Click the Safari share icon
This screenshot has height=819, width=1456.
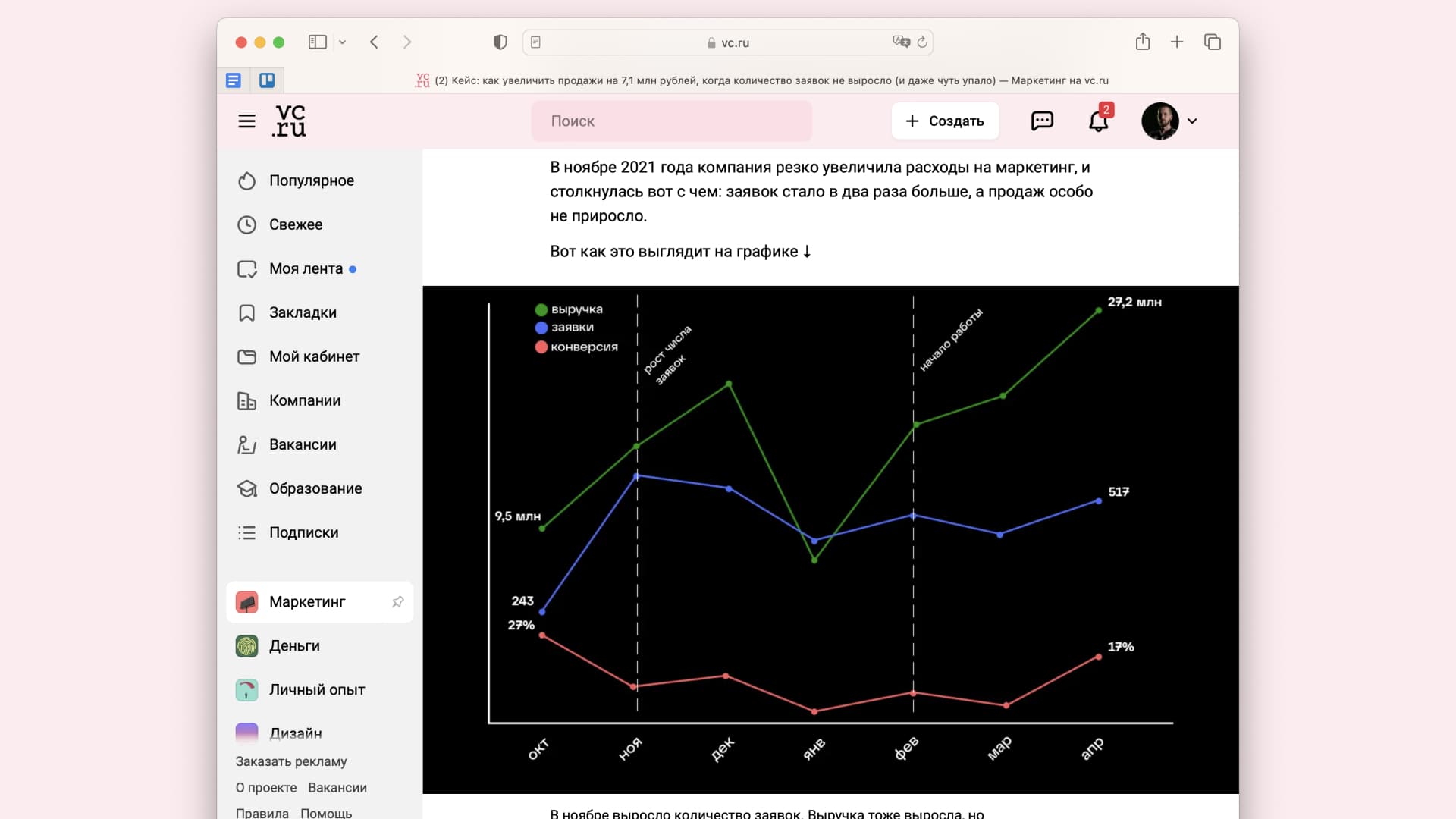point(1143,42)
